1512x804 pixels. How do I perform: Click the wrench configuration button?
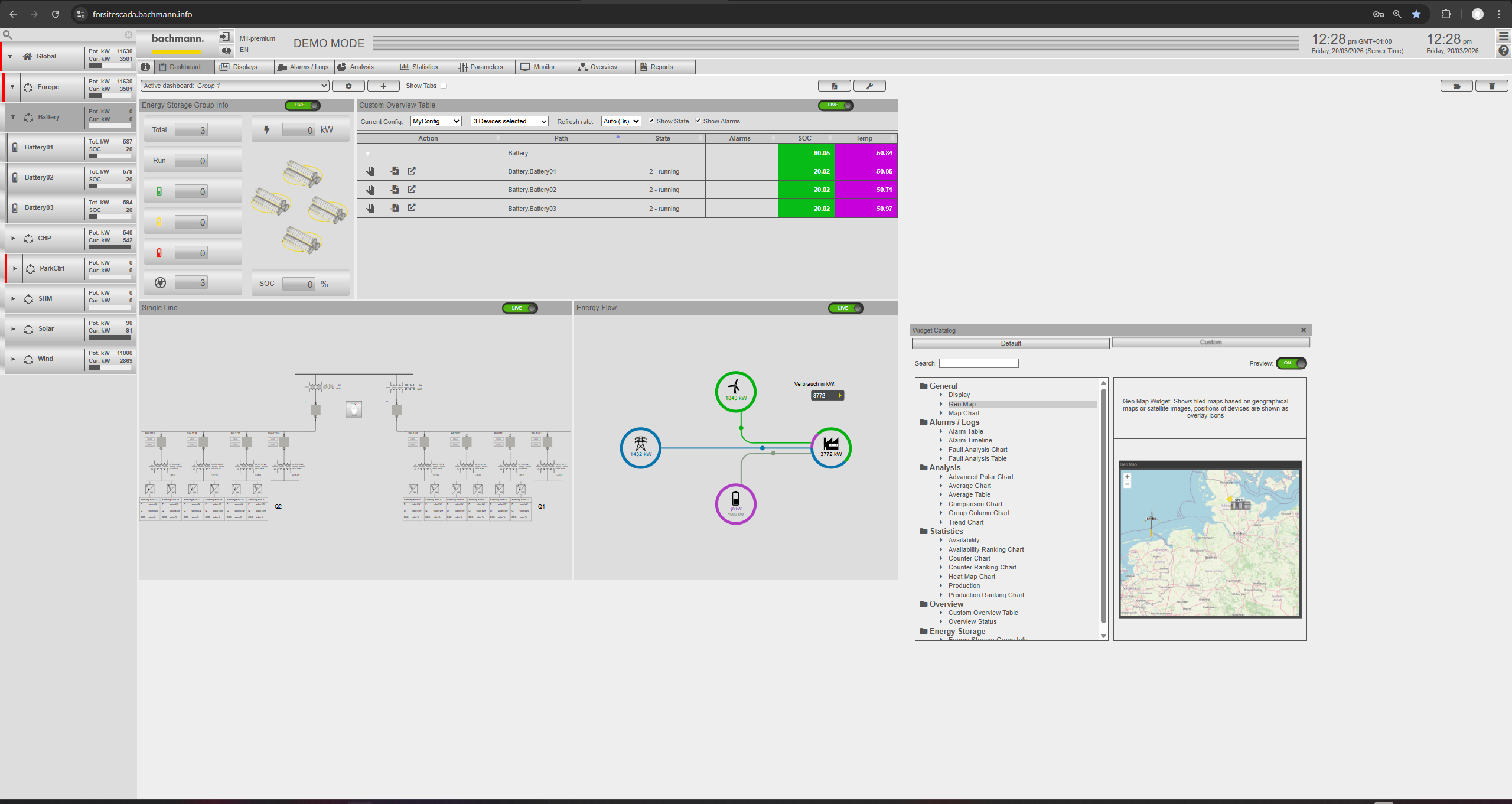(869, 86)
